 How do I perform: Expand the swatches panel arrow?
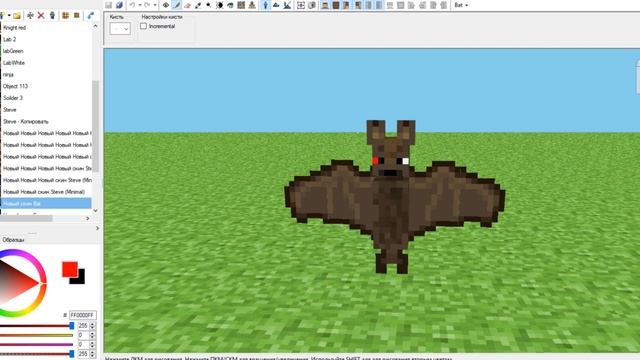pos(97,228)
